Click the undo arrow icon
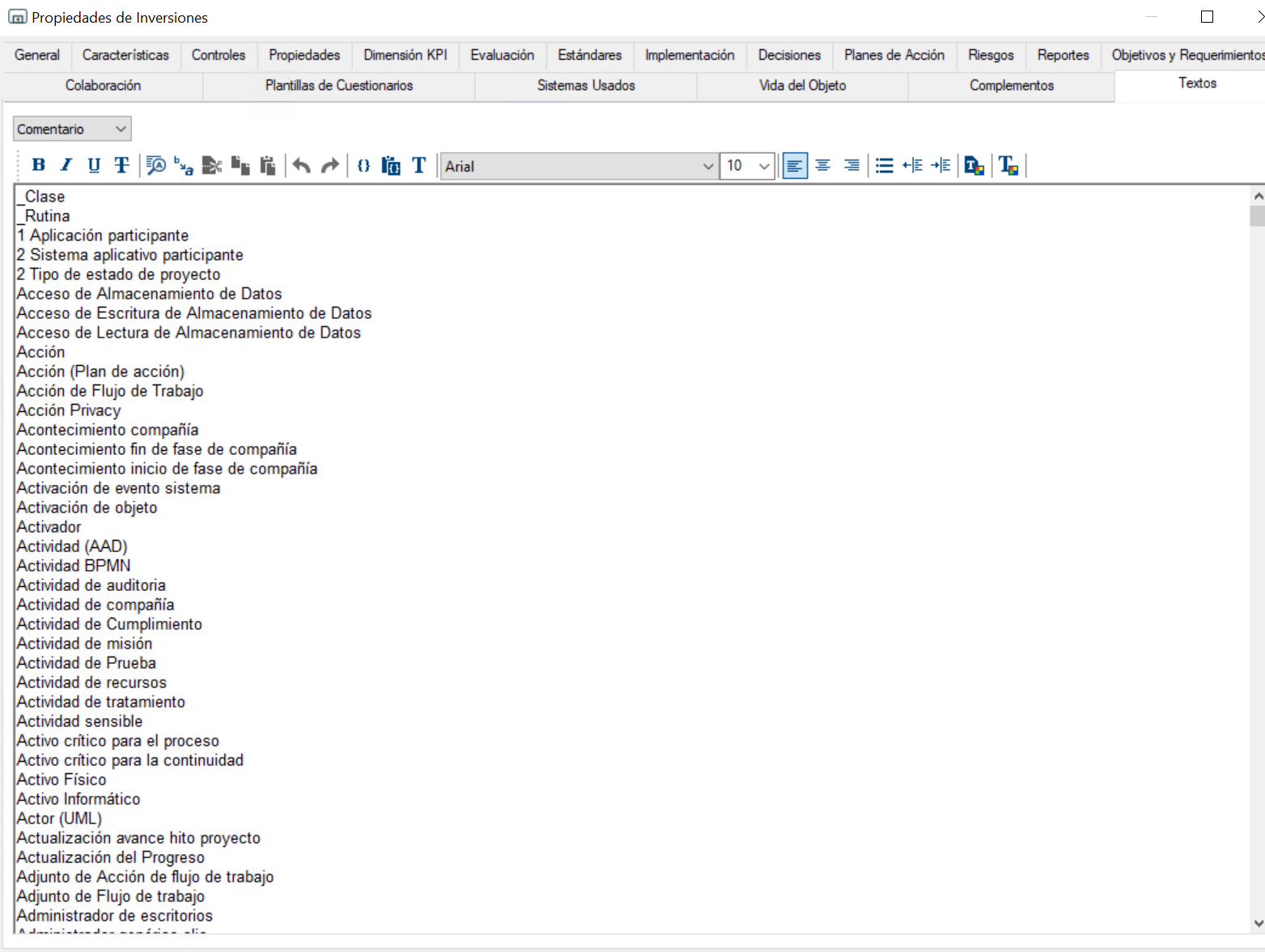 click(301, 165)
